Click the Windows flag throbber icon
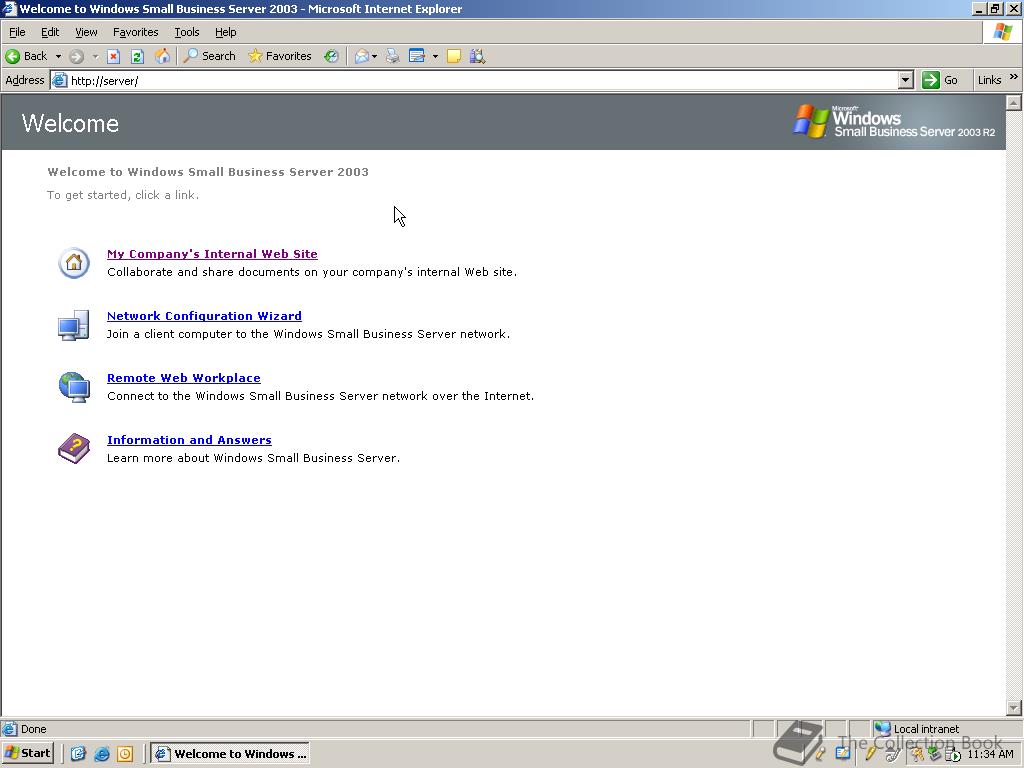The height and width of the screenshot is (768, 1024). pos(1002,32)
